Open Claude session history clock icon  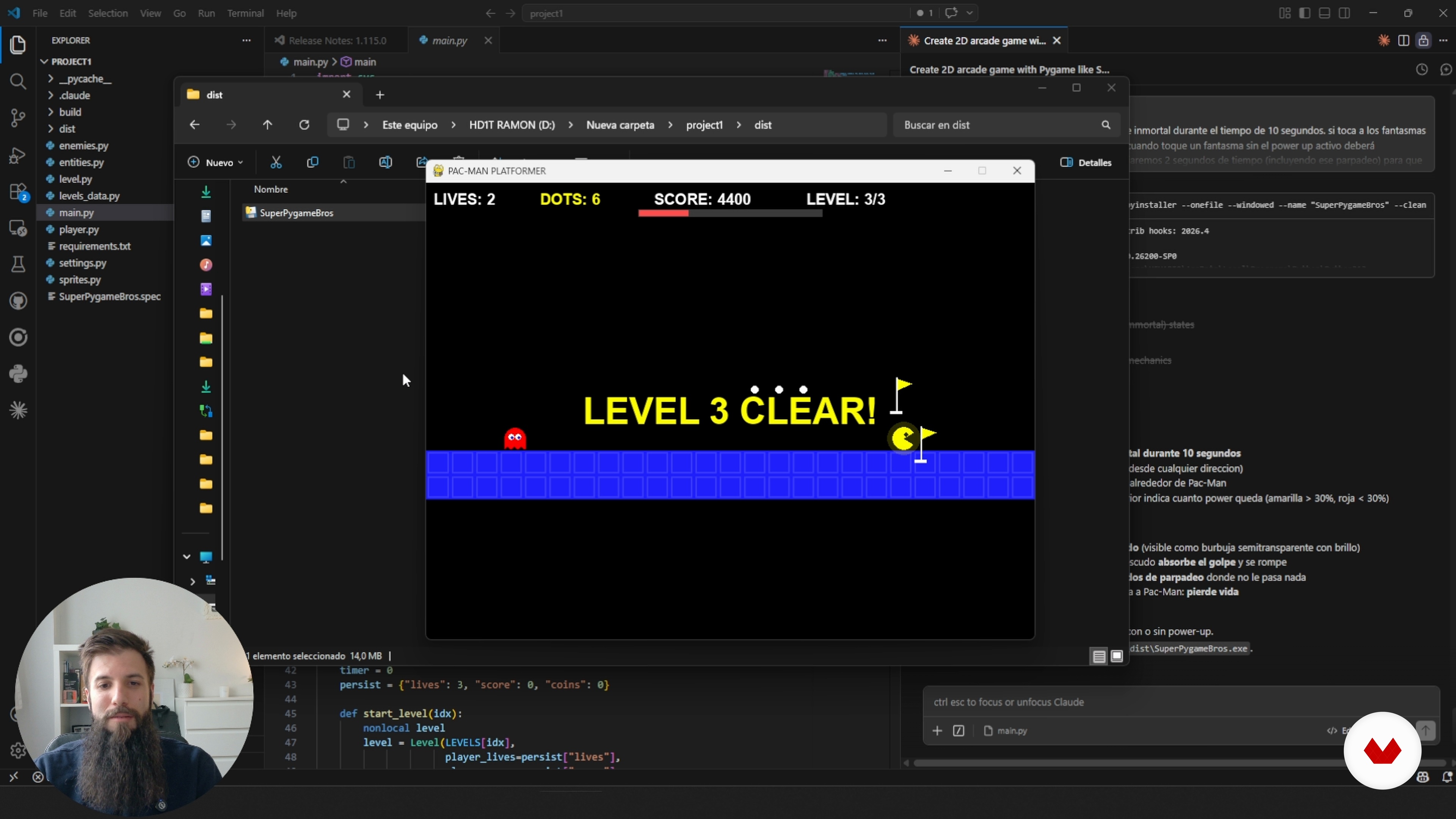1421,69
